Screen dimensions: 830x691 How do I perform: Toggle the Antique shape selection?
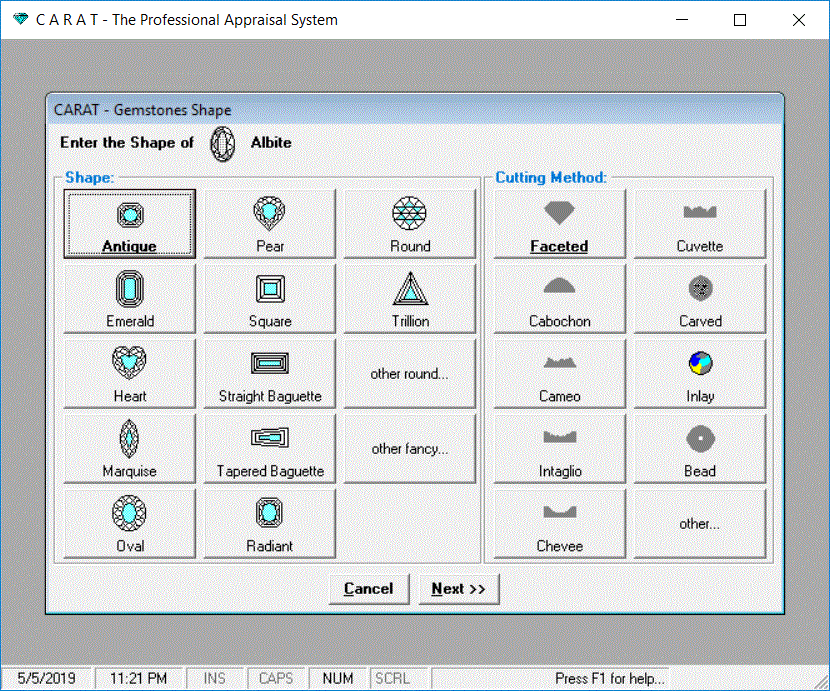[130, 224]
